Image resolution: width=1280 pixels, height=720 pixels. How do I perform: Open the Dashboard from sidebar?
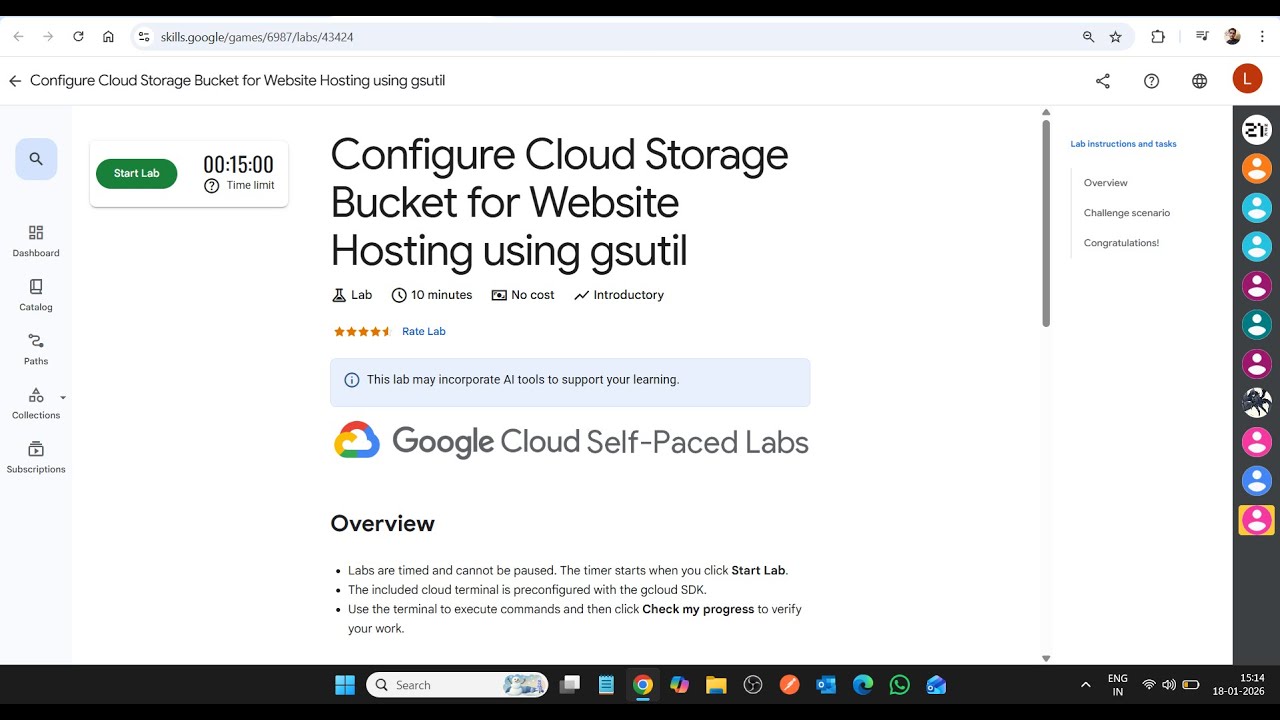click(36, 241)
